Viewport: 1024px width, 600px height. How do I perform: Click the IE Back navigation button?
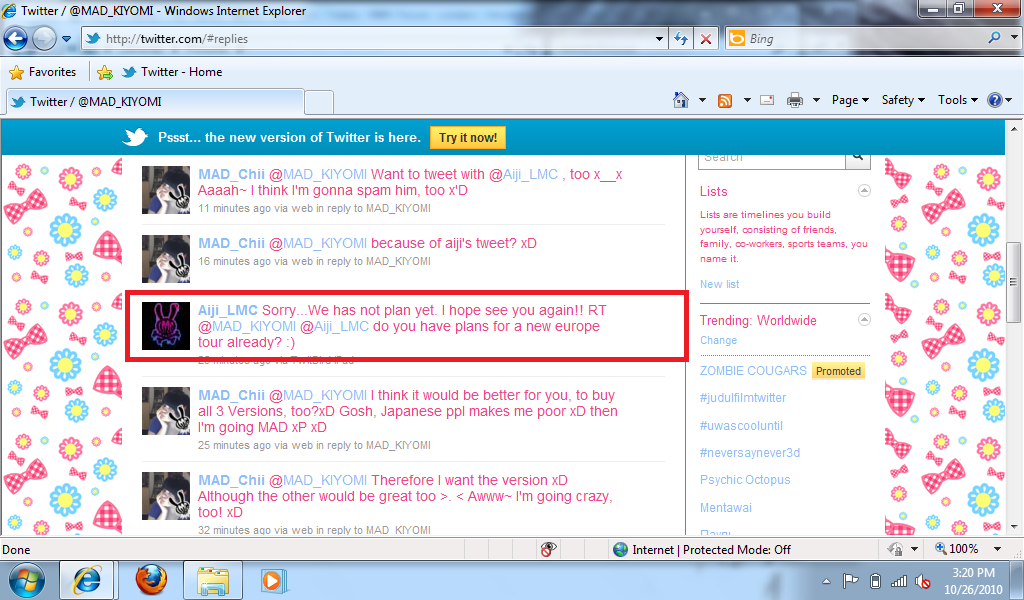coord(16,39)
